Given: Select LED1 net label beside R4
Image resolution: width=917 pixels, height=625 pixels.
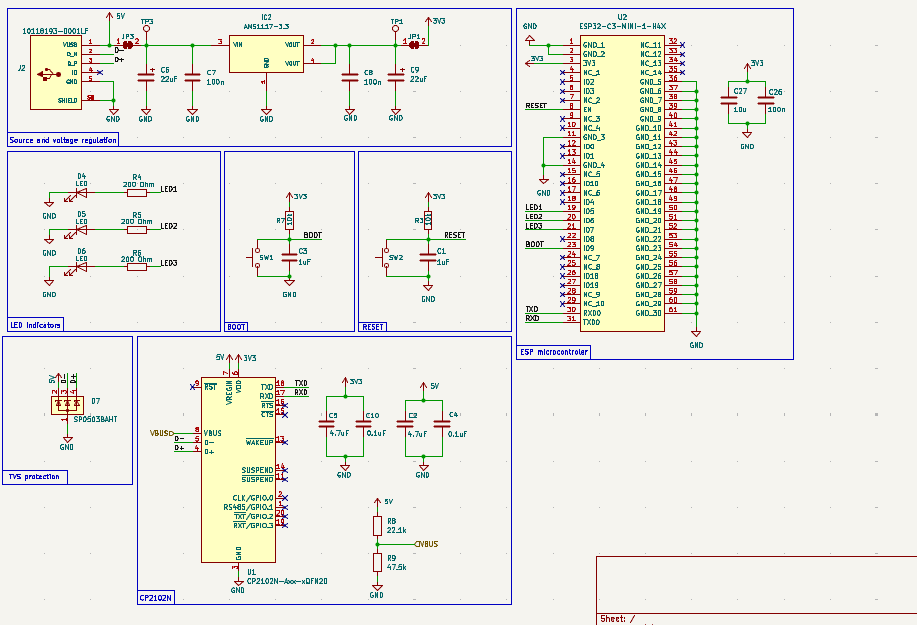Looking at the screenshot, I should tap(169, 189).
